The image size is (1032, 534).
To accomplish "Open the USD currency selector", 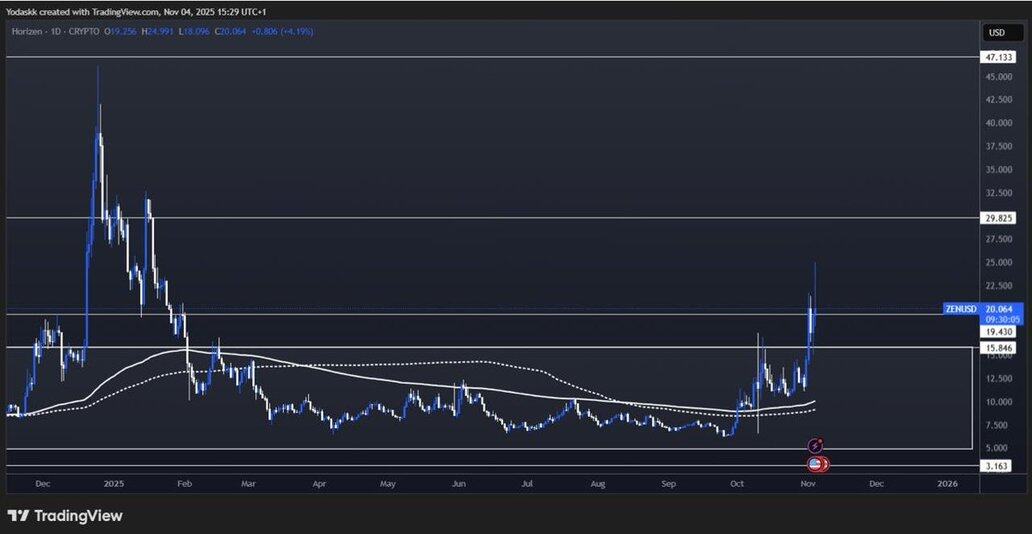I will pyautogui.click(x=998, y=33).
